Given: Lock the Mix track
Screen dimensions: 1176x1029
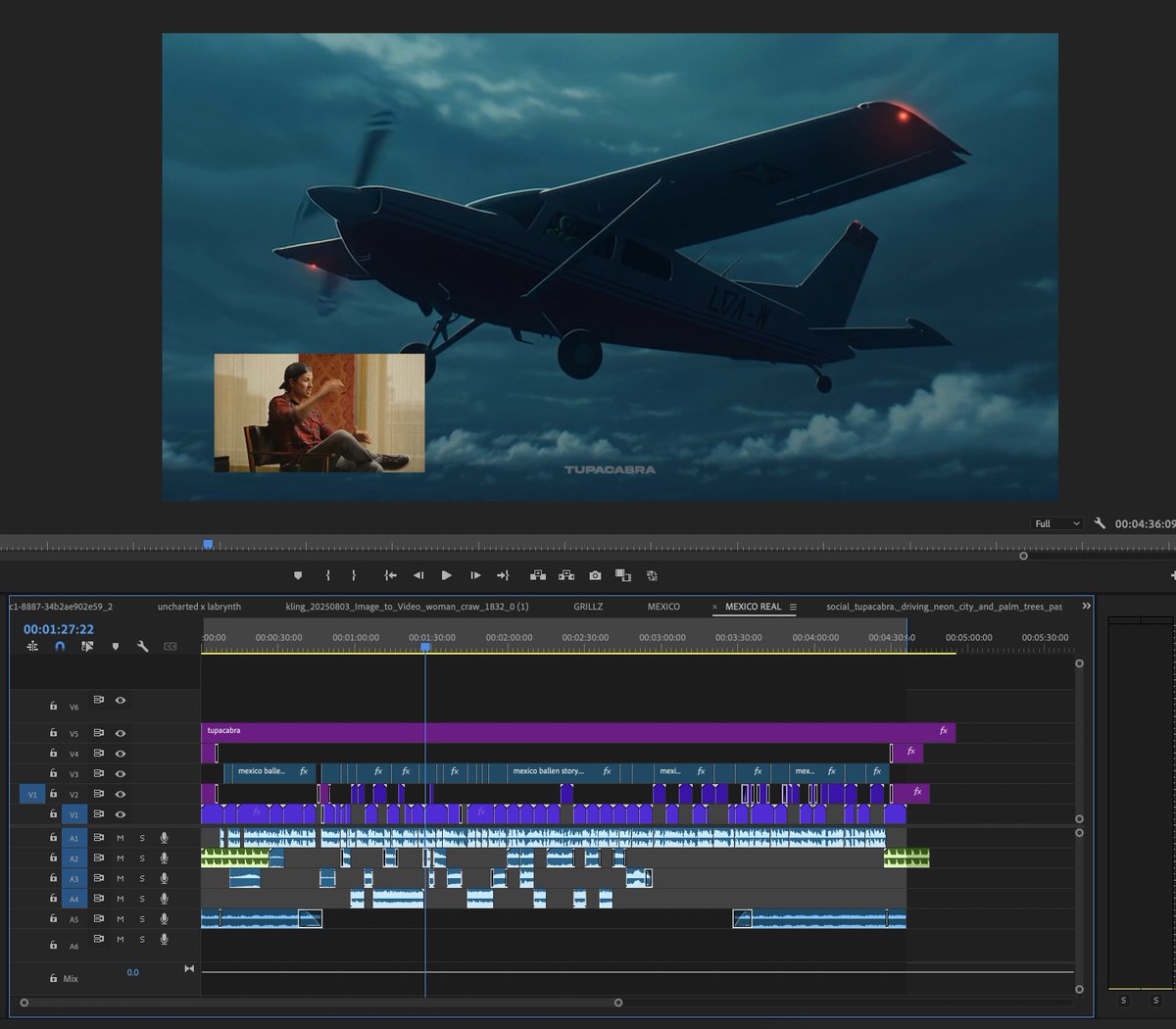Looking at the screenshot, I should coord(53,978).
